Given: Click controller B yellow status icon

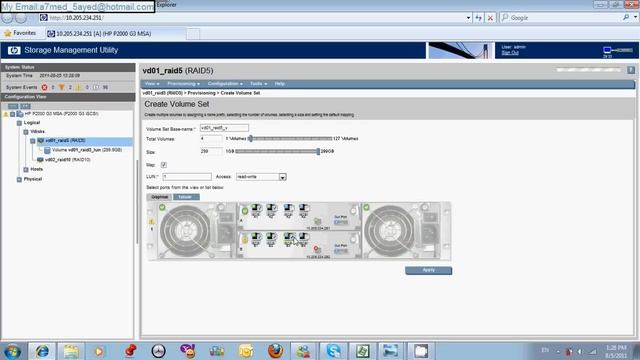Looking at the screenshot, I should (244, 240).
